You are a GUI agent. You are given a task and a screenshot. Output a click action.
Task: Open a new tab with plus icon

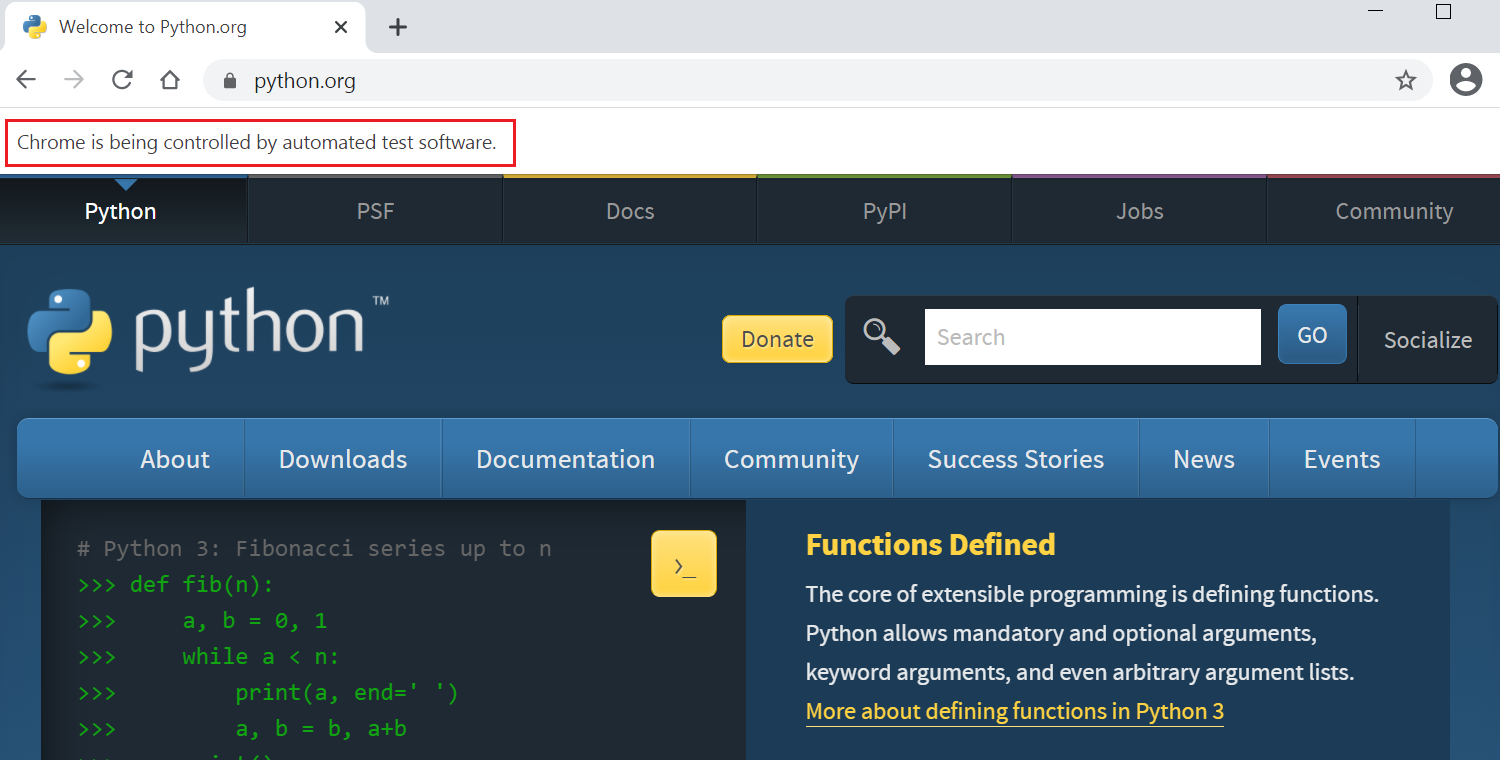(x=398, y=27)
